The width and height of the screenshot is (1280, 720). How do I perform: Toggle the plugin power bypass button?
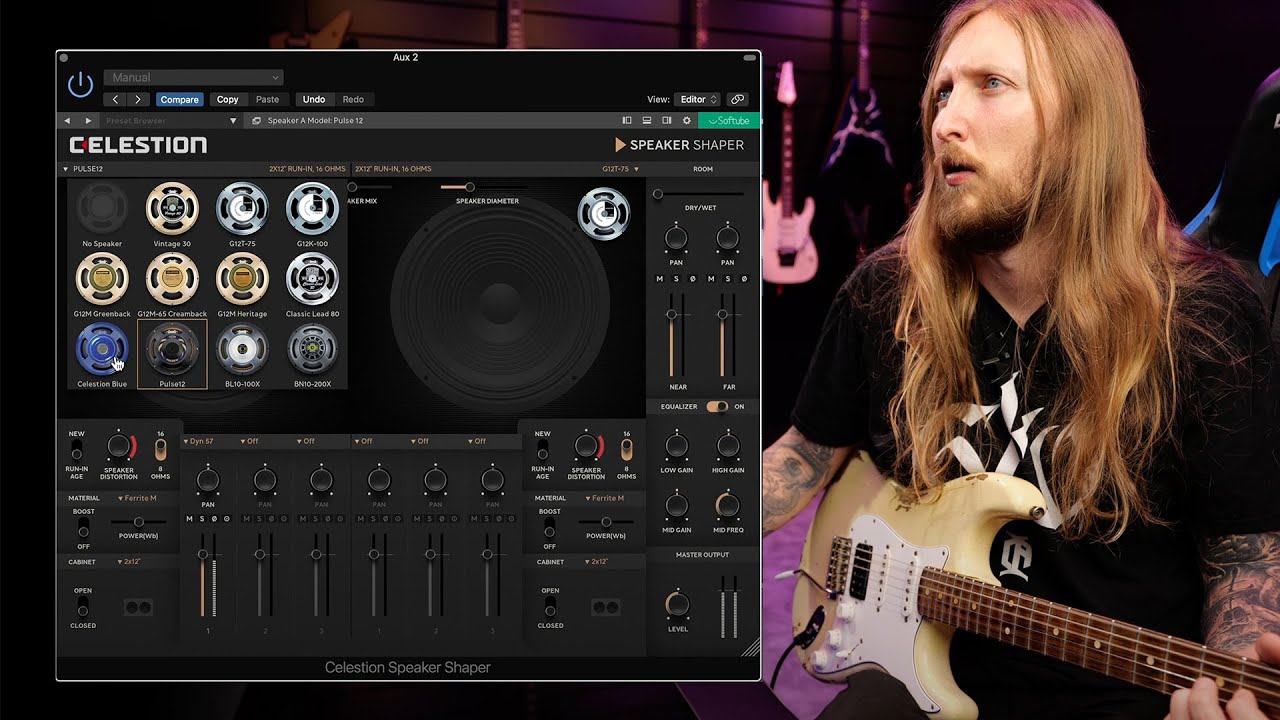[x=80, y=85]
